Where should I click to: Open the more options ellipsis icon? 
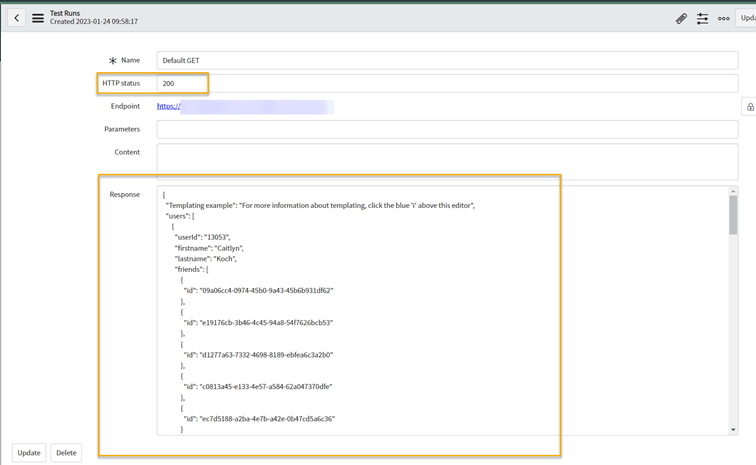[724, 18]
